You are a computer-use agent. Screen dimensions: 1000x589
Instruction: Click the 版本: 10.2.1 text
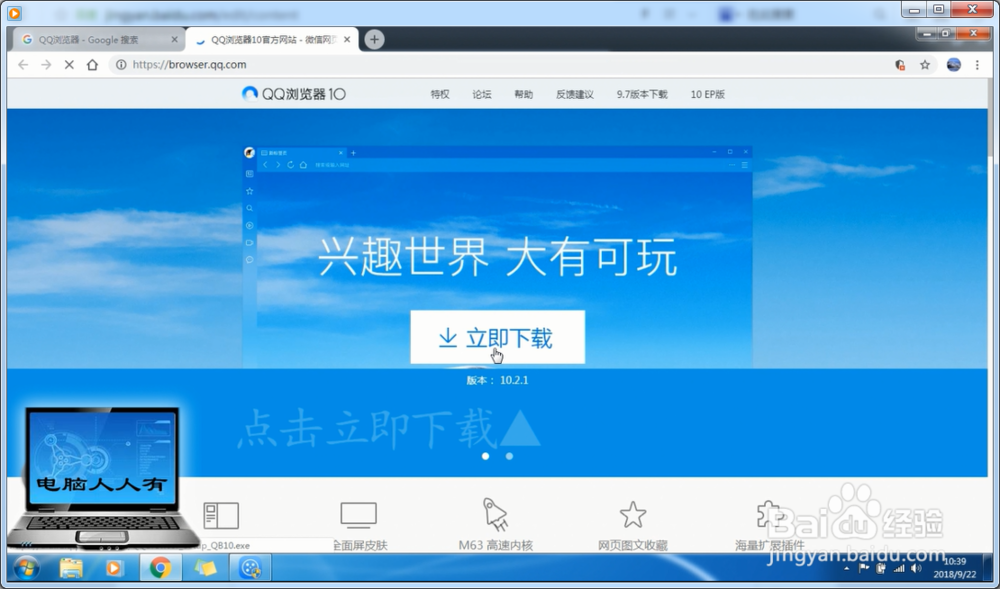click(x=497, y=380)
